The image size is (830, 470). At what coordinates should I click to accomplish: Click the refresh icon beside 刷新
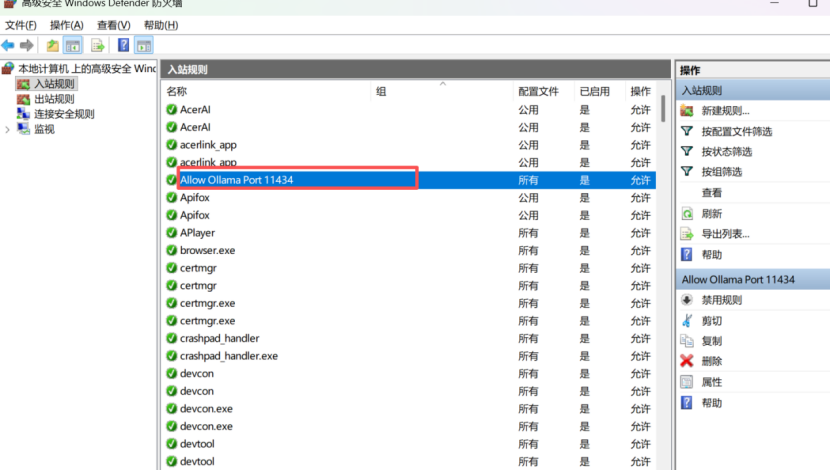(x=687, y=213)
